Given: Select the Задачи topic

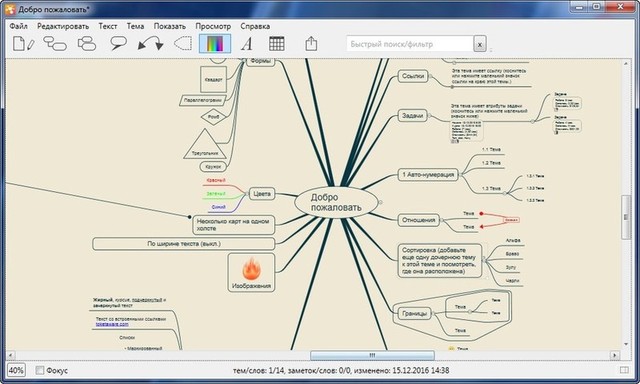Looking at the screenshot, I should (x=412, y=115).
